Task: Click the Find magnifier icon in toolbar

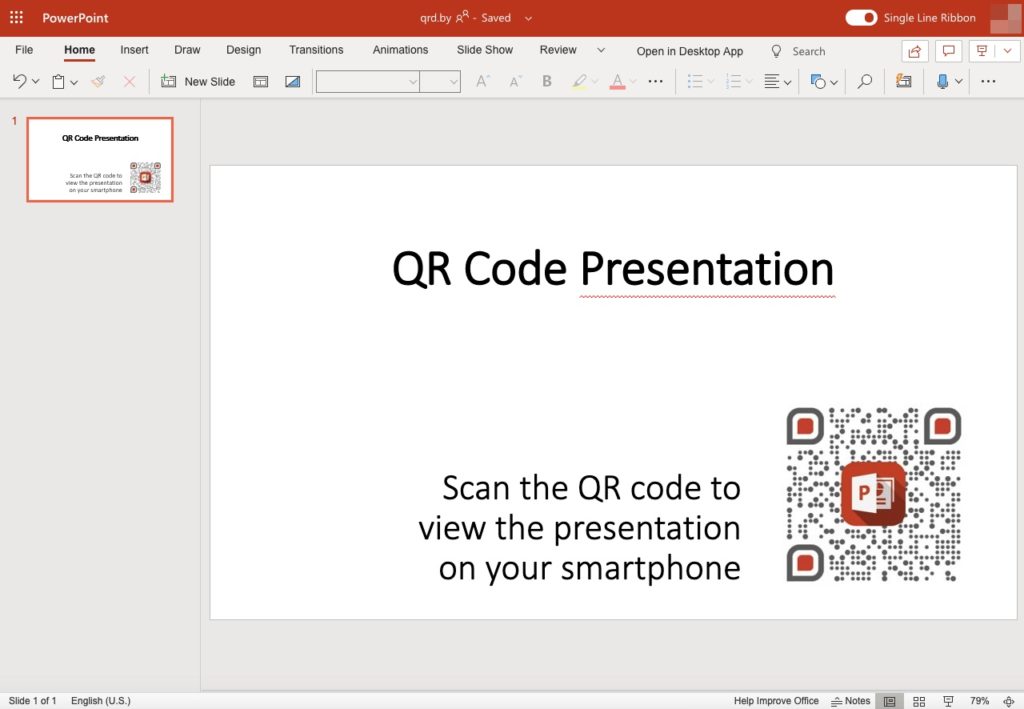Action: [865, 82]
